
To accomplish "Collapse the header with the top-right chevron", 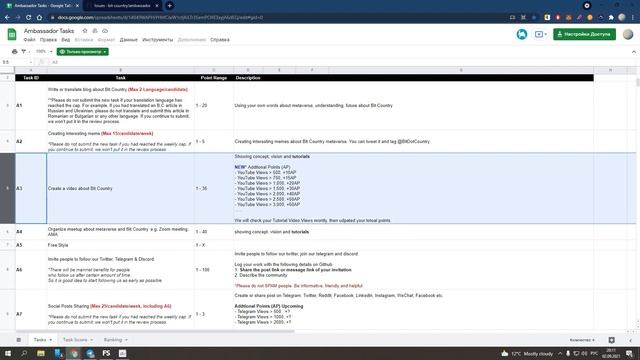I will pyautogui.click(x=633, y=52).
